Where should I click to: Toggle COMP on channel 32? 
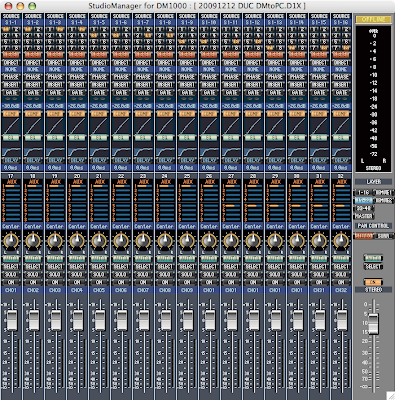point(341,114)
